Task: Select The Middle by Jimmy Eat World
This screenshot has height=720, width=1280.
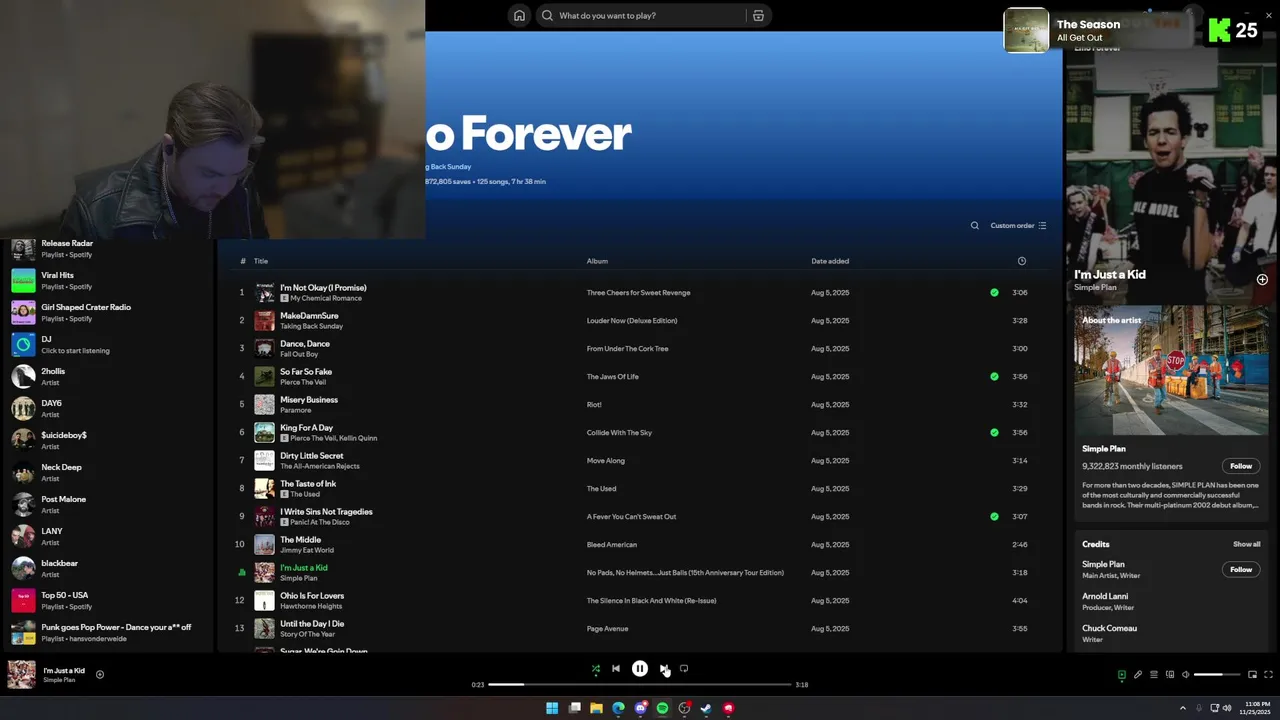Action: [x=640, y=545]
